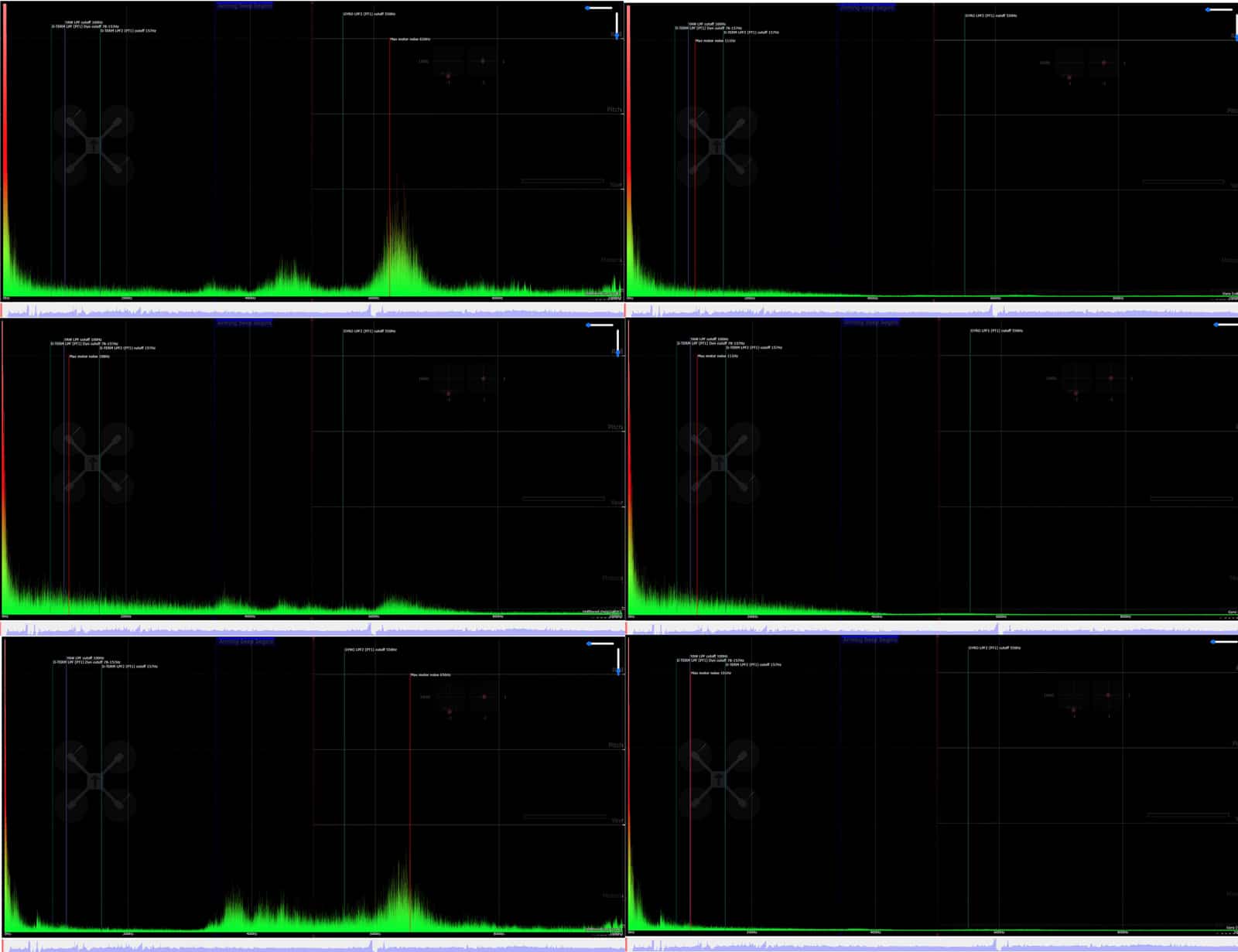The image size is (1238, 952).
Task: Click GYRO LPF2 cutoff label in 626Hz panel
Action: (x=369, y=14)
